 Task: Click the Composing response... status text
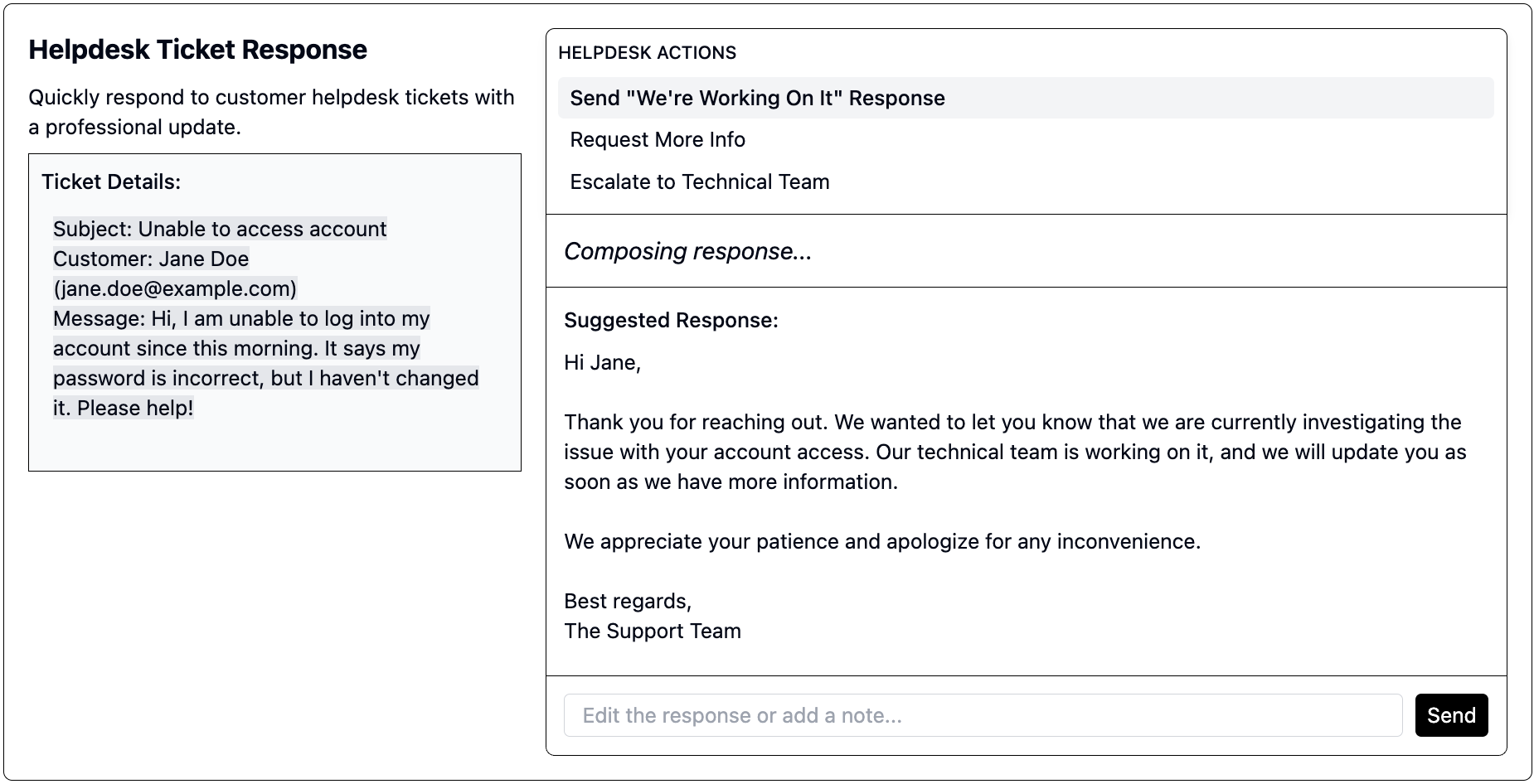[x=687, y=251]
